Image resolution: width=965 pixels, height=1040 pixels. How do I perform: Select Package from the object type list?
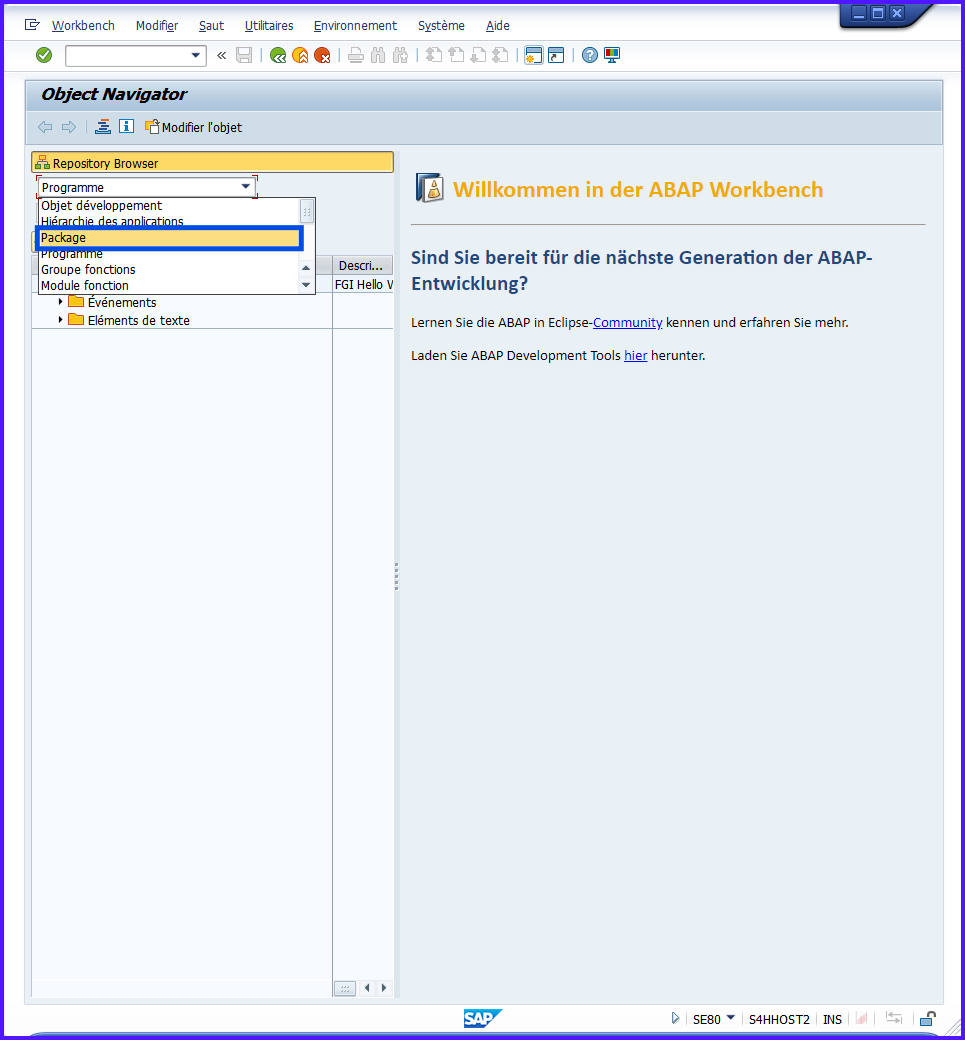pyautogui.click(x=168, y=238)
